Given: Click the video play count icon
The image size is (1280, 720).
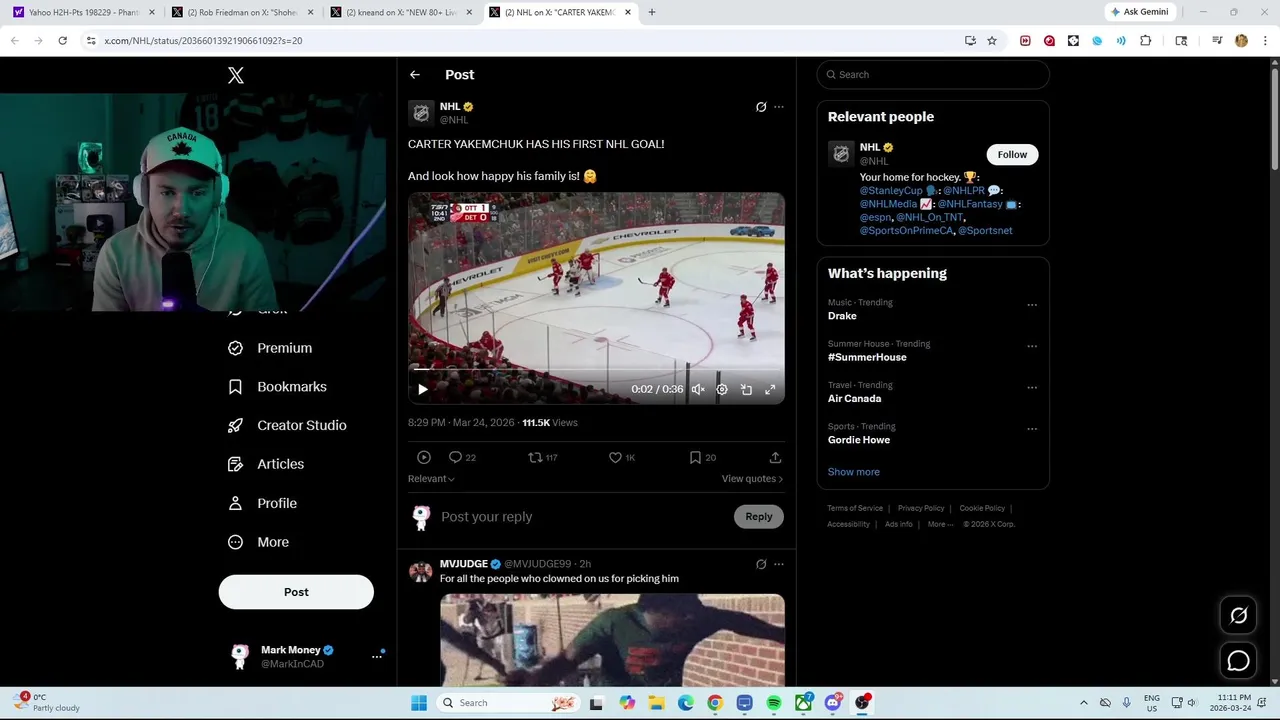Looking at the screenshot, I should (424, 457).
